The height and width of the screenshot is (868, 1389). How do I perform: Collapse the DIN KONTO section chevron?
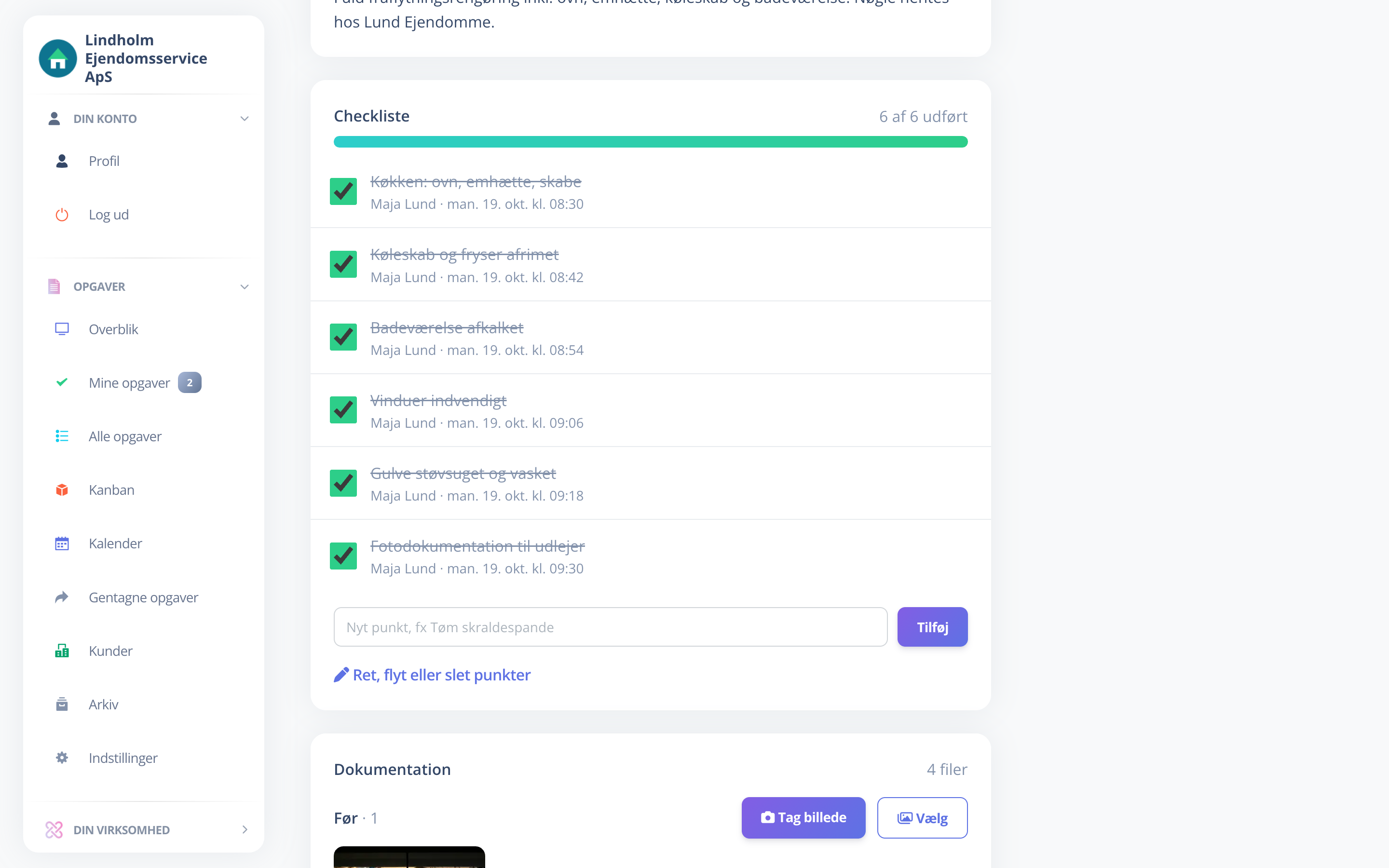(x=245, y=119)
